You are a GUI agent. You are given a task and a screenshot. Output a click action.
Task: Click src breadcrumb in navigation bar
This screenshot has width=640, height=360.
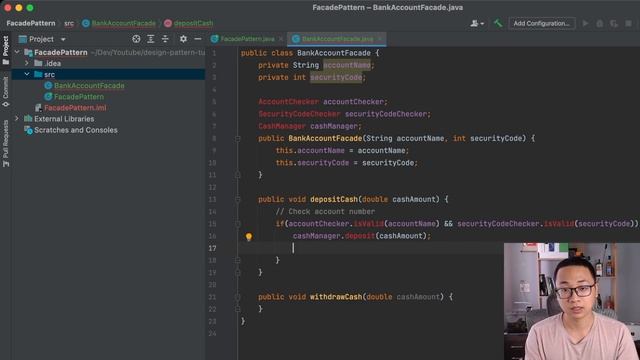(x=69, y=23)
